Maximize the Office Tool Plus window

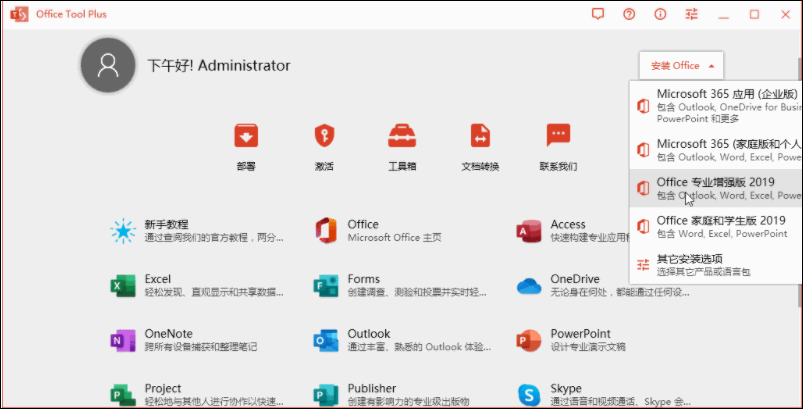point(754,14)
